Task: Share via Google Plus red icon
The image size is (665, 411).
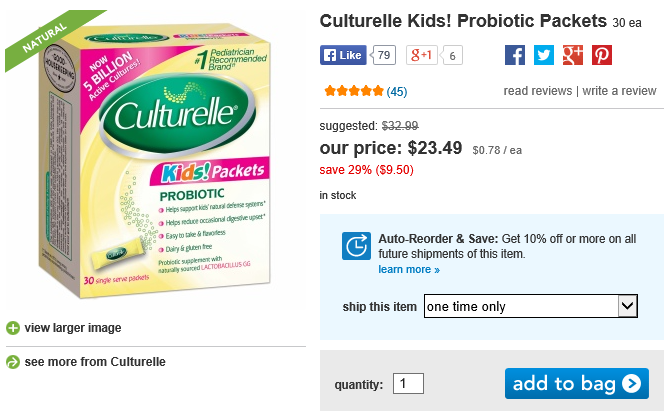Action: [x=572, y=56]
